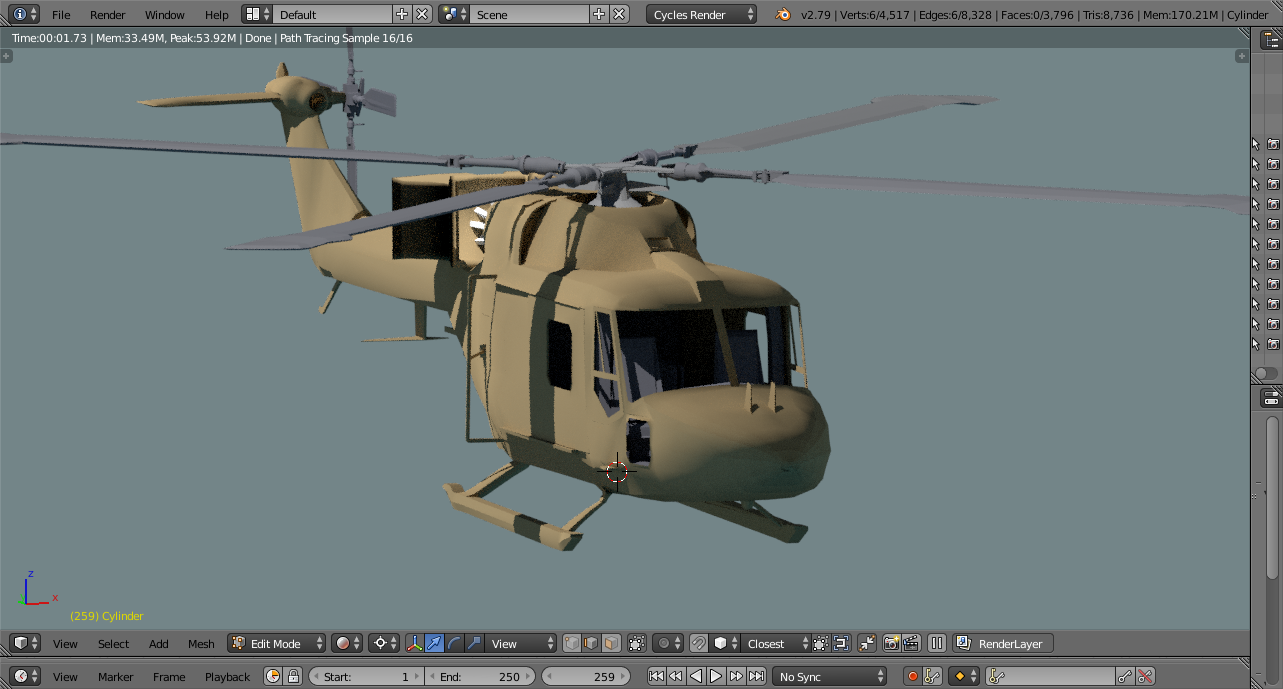1283x689 pixels.
Task: Toggle timeline playback range lock icon
Action: 293,676
